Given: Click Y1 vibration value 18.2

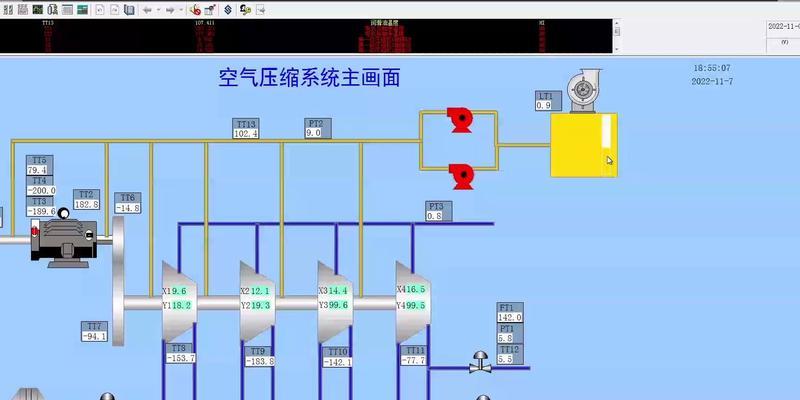Looking at the screenshot, I should [182, 306].
